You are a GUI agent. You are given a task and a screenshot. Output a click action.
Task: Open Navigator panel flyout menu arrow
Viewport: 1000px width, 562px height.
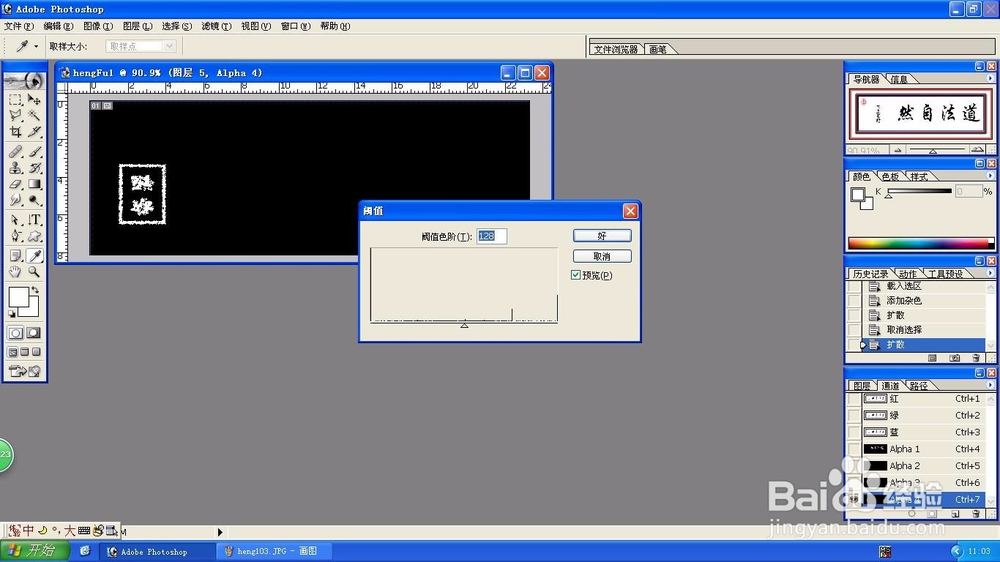(x=990, y=79)
